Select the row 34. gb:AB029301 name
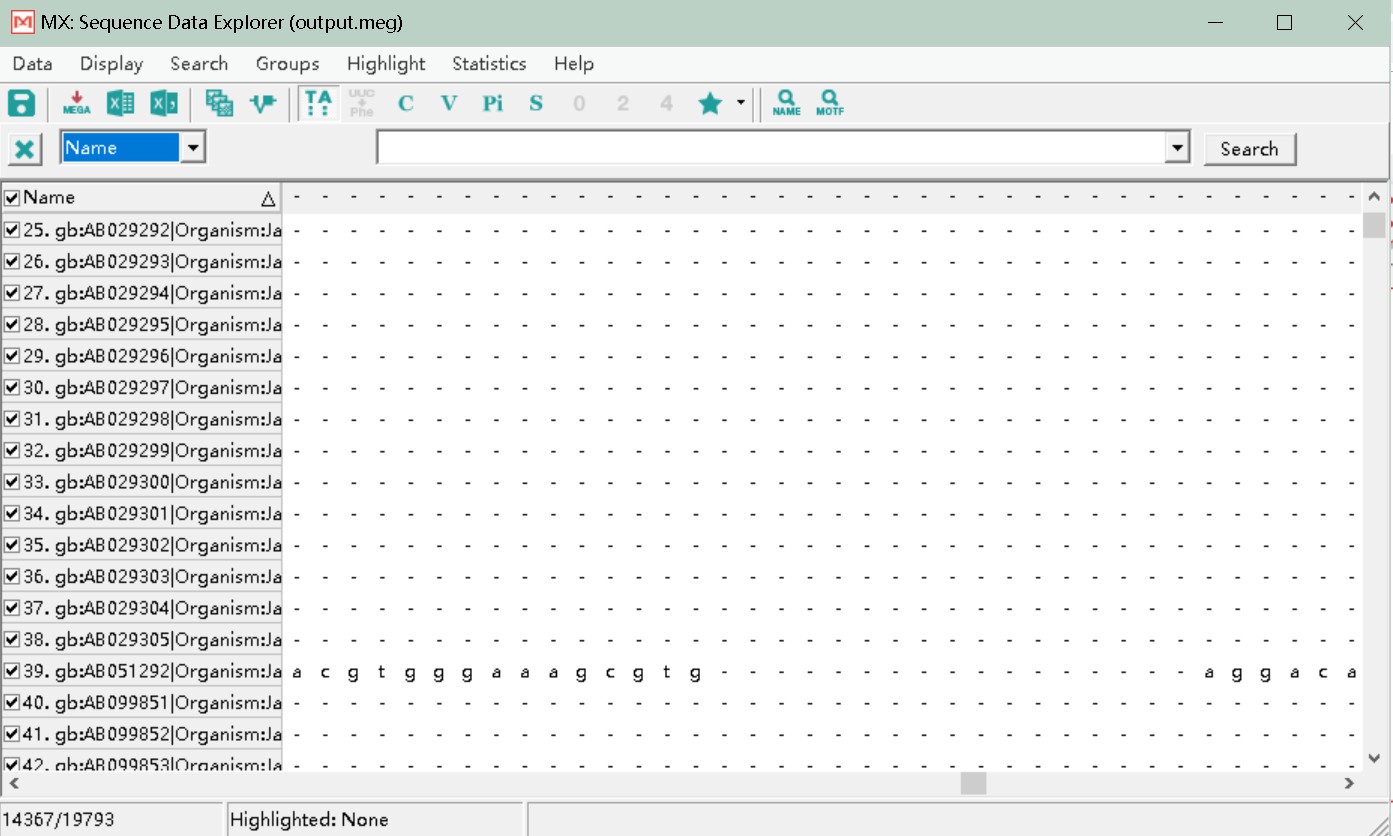The image size is (1393, 836). (x=152, y=514)
